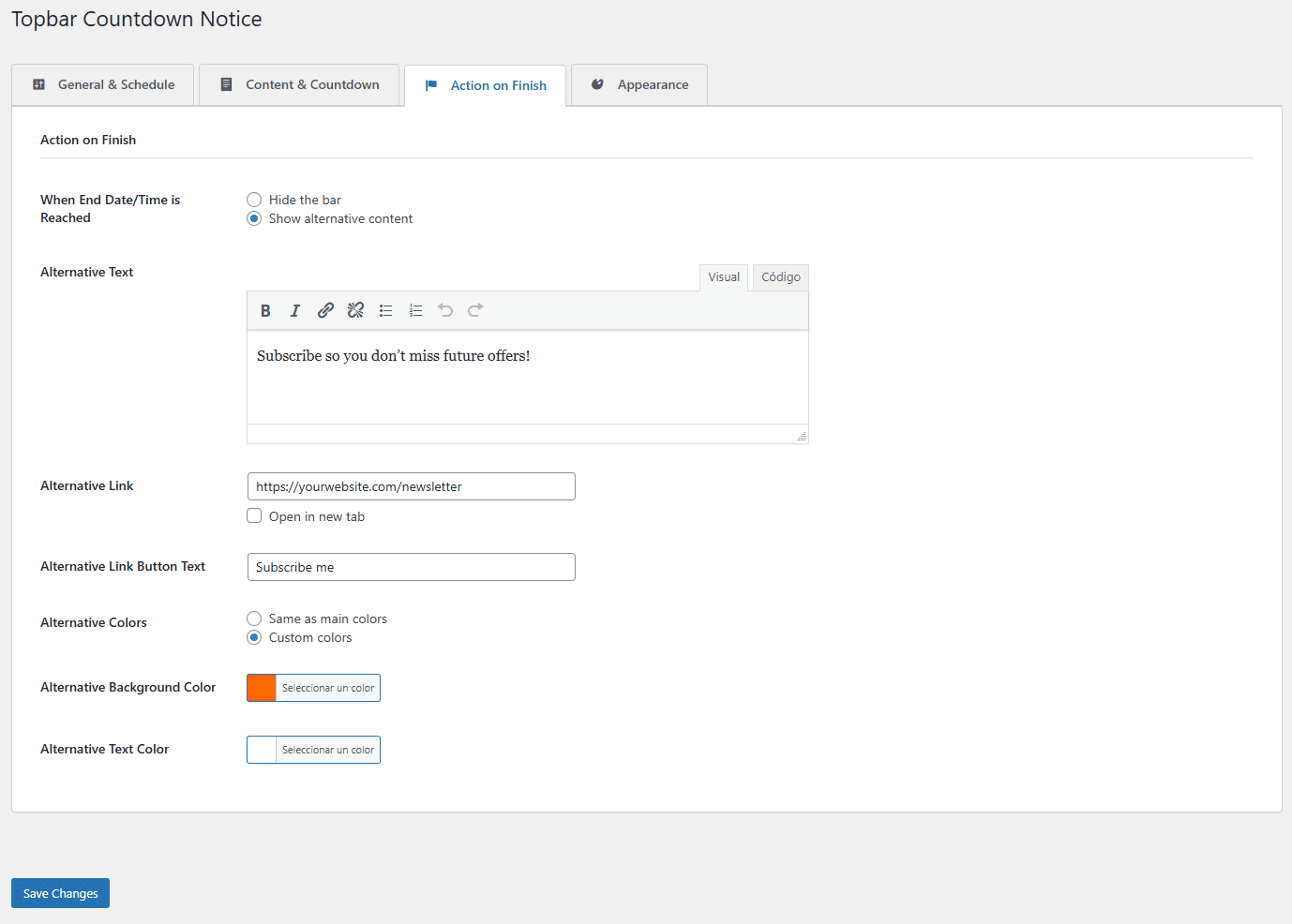Screen dimensions: 1292x924
Task: Click the orange Alternative Background Color swatch
Action: (x=261, y=687)
